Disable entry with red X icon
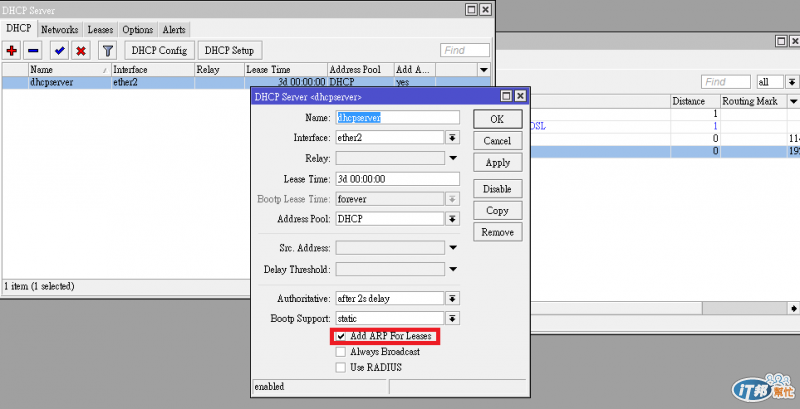Image resolution: width=800 pixels, height=409 pixels. pyautogui.click(x=81, y=50)
